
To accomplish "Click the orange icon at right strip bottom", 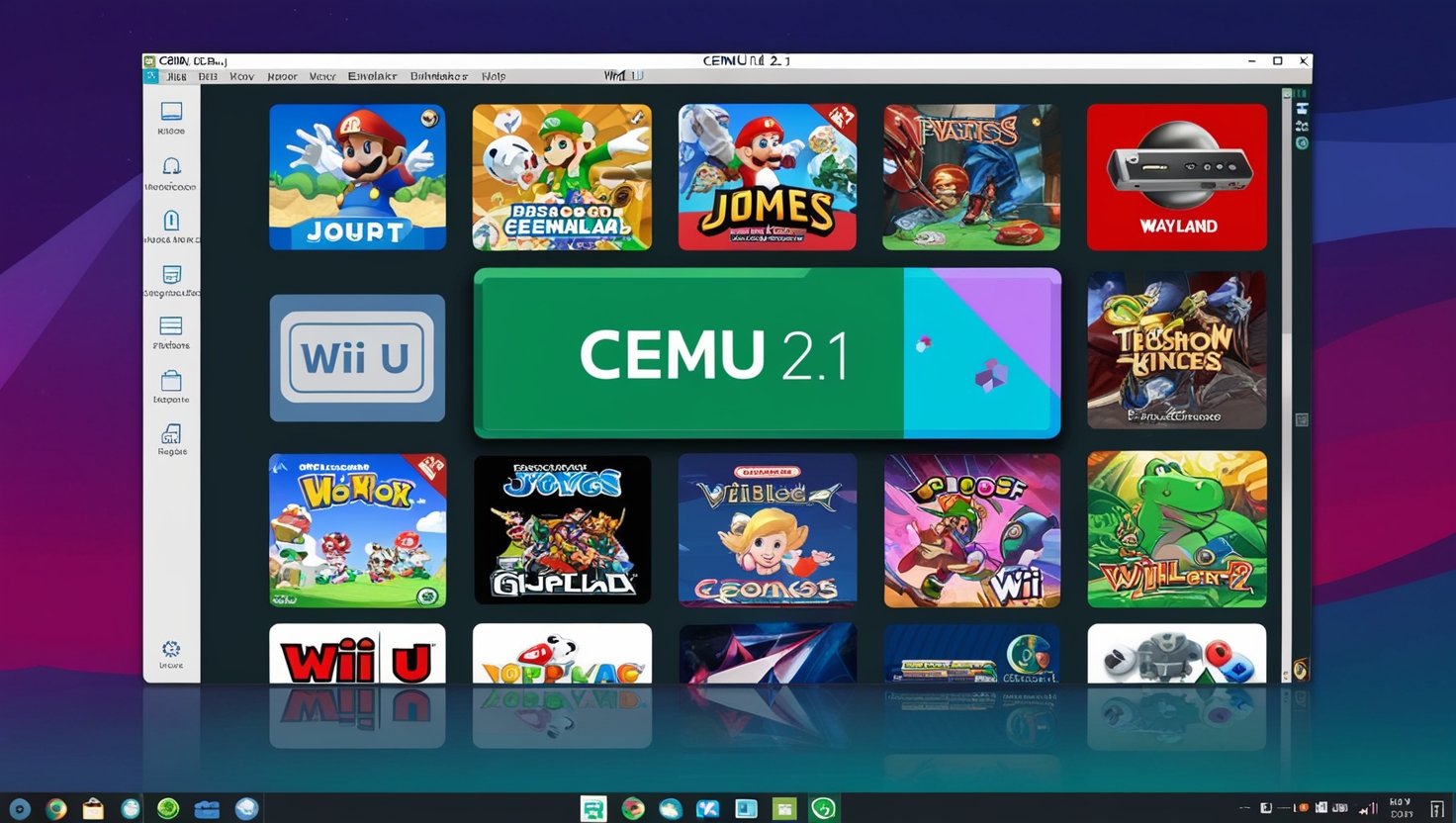I will tap(1301, 670).
